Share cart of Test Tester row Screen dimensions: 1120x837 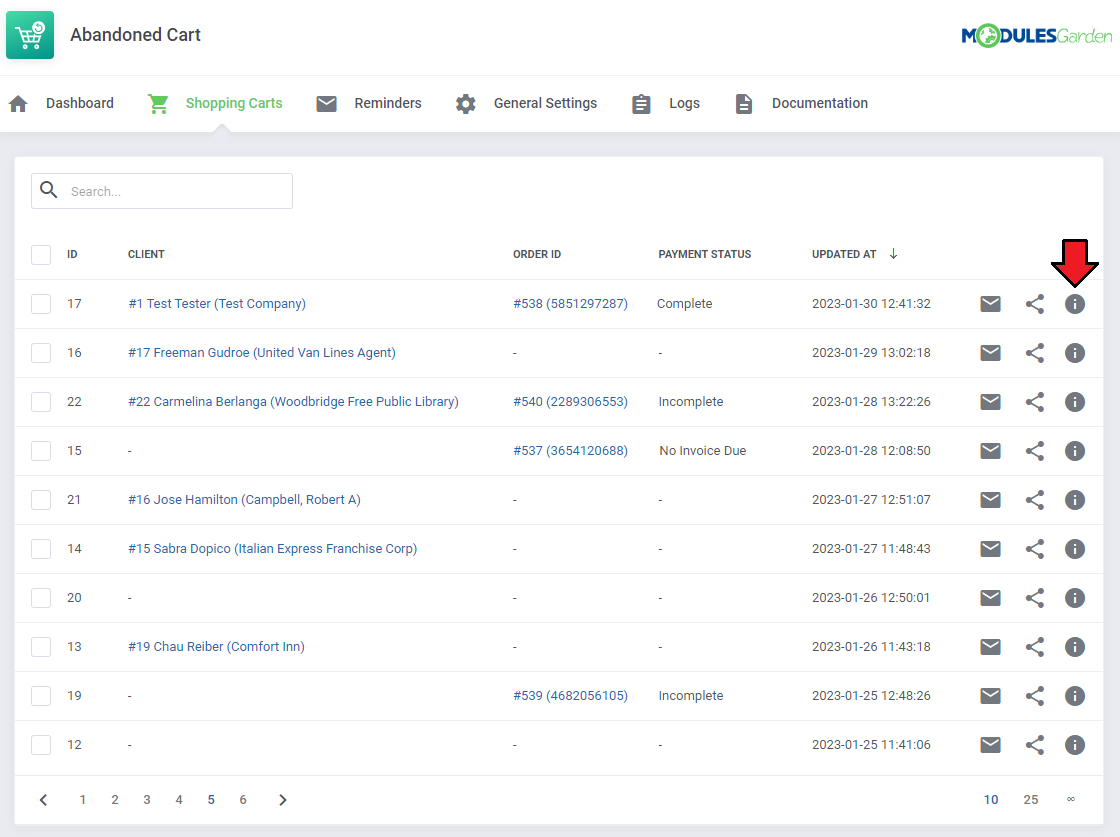pos(1035,304)
